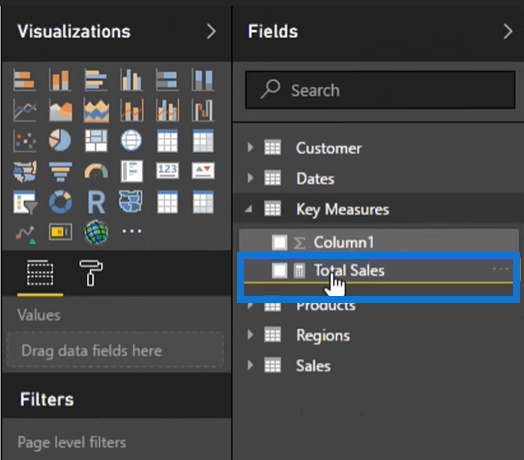Check the Column1 field checkbox

coord(279,242)
